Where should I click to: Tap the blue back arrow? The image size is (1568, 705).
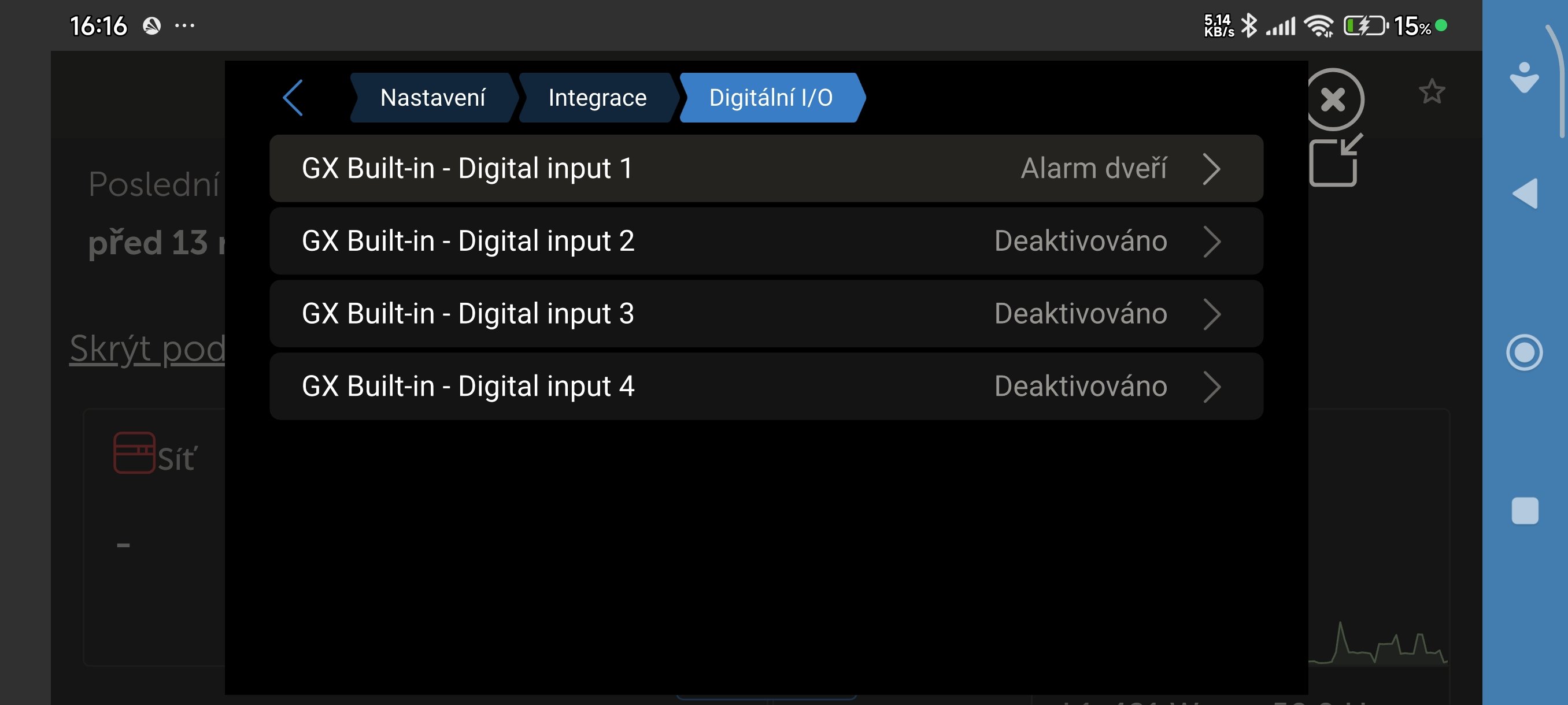293,97
